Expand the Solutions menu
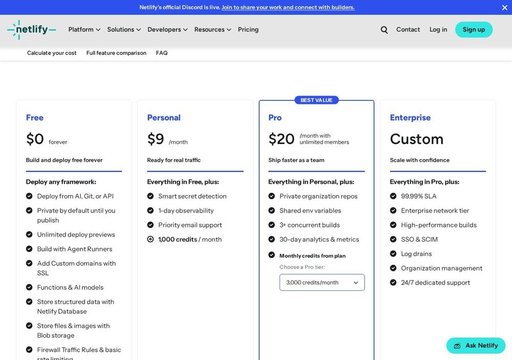512x360 pixels. pyautogui.click(x=124, y=30)
